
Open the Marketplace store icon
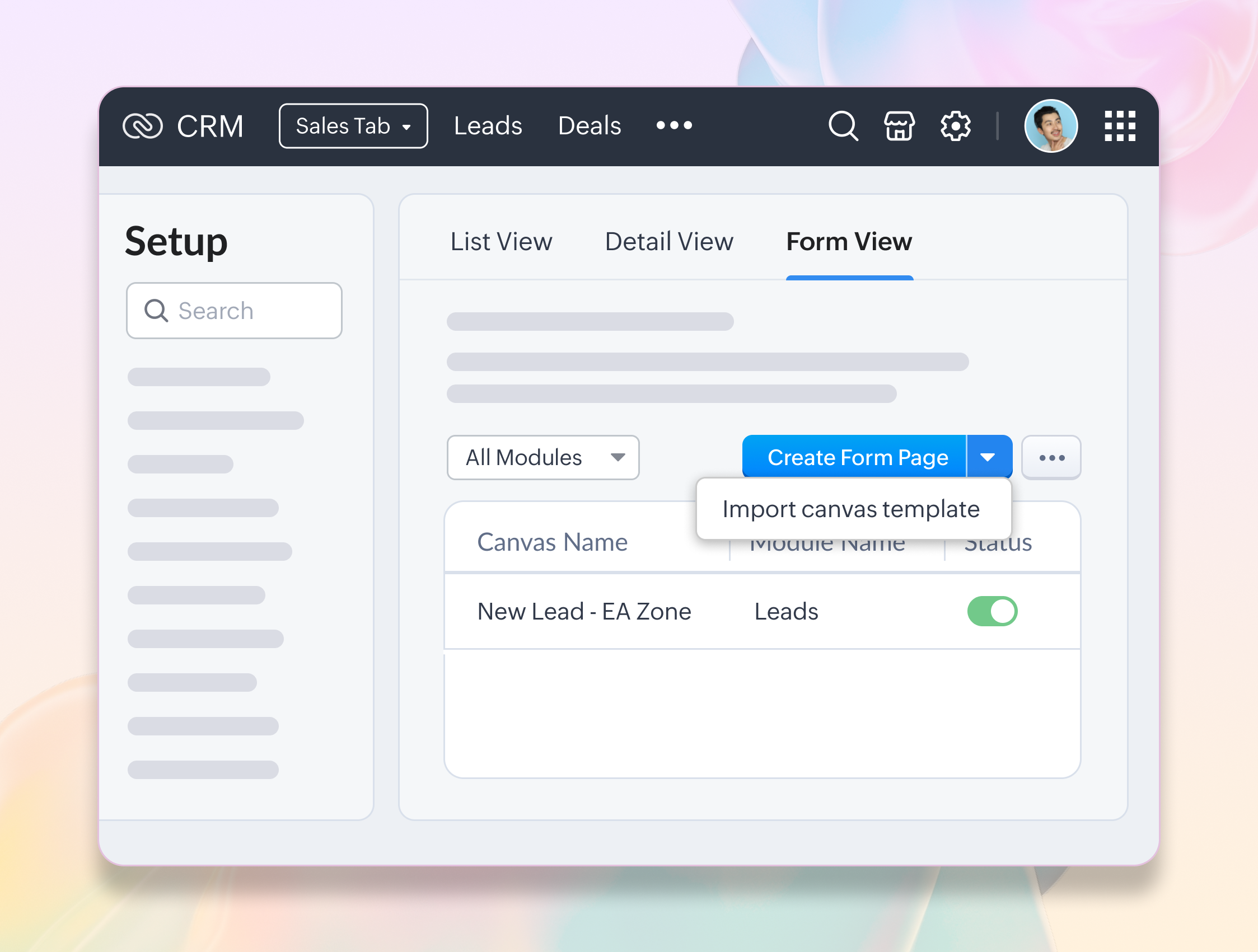tap(899, 125)
